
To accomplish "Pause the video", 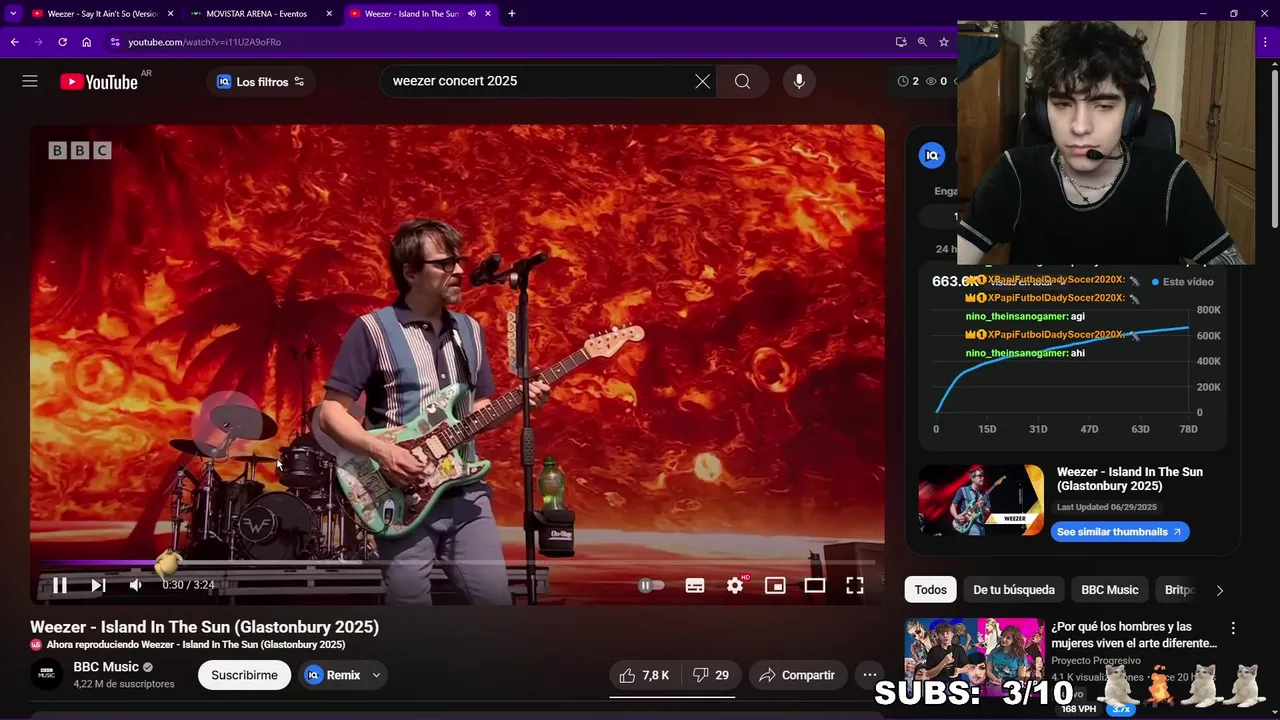I will 60,585.
